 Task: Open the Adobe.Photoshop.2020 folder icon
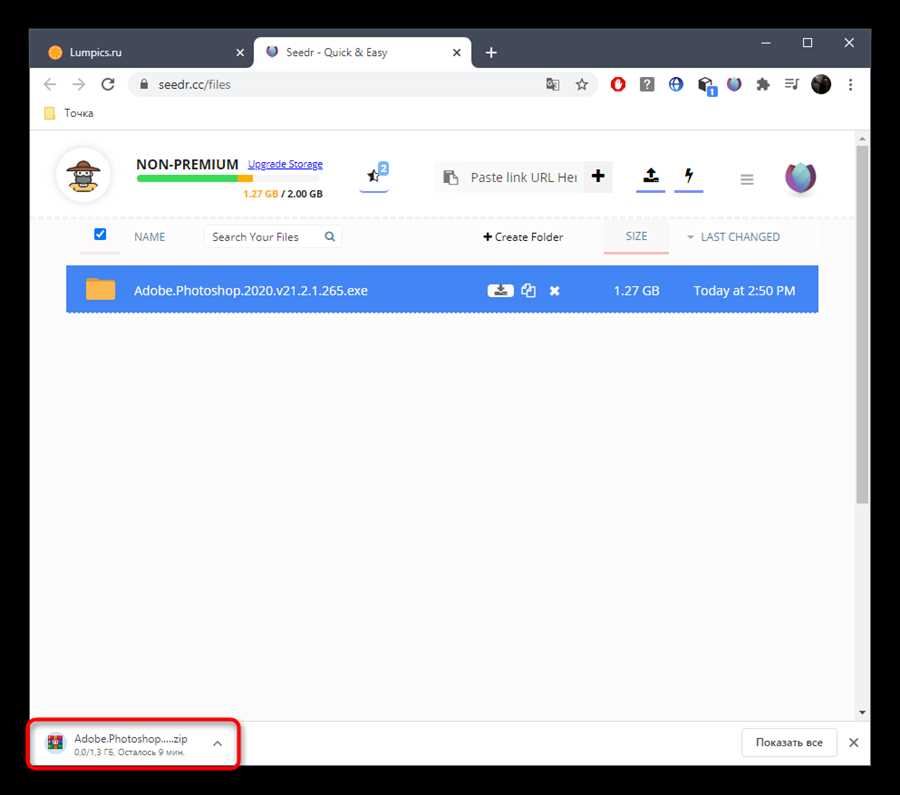pyautogui.click(x=100, y=289)
